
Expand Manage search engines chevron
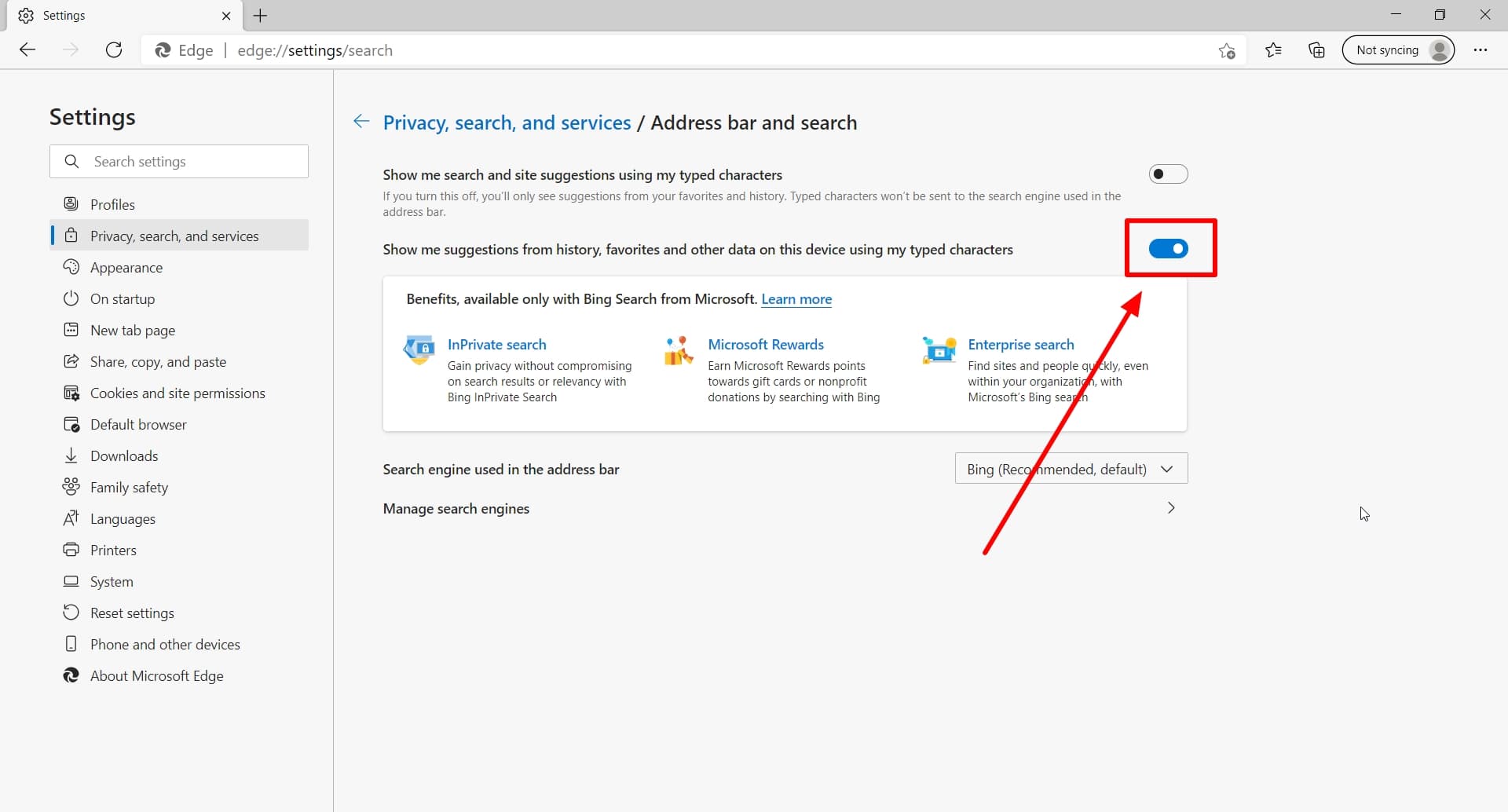click(1171, 508)
